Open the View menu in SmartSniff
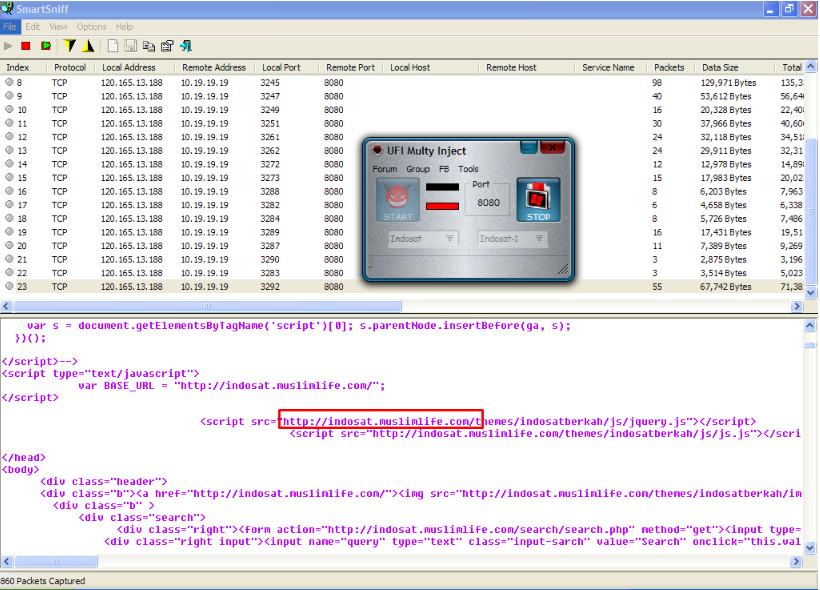This screenshot has height=590, width=820. pos(58,27)
